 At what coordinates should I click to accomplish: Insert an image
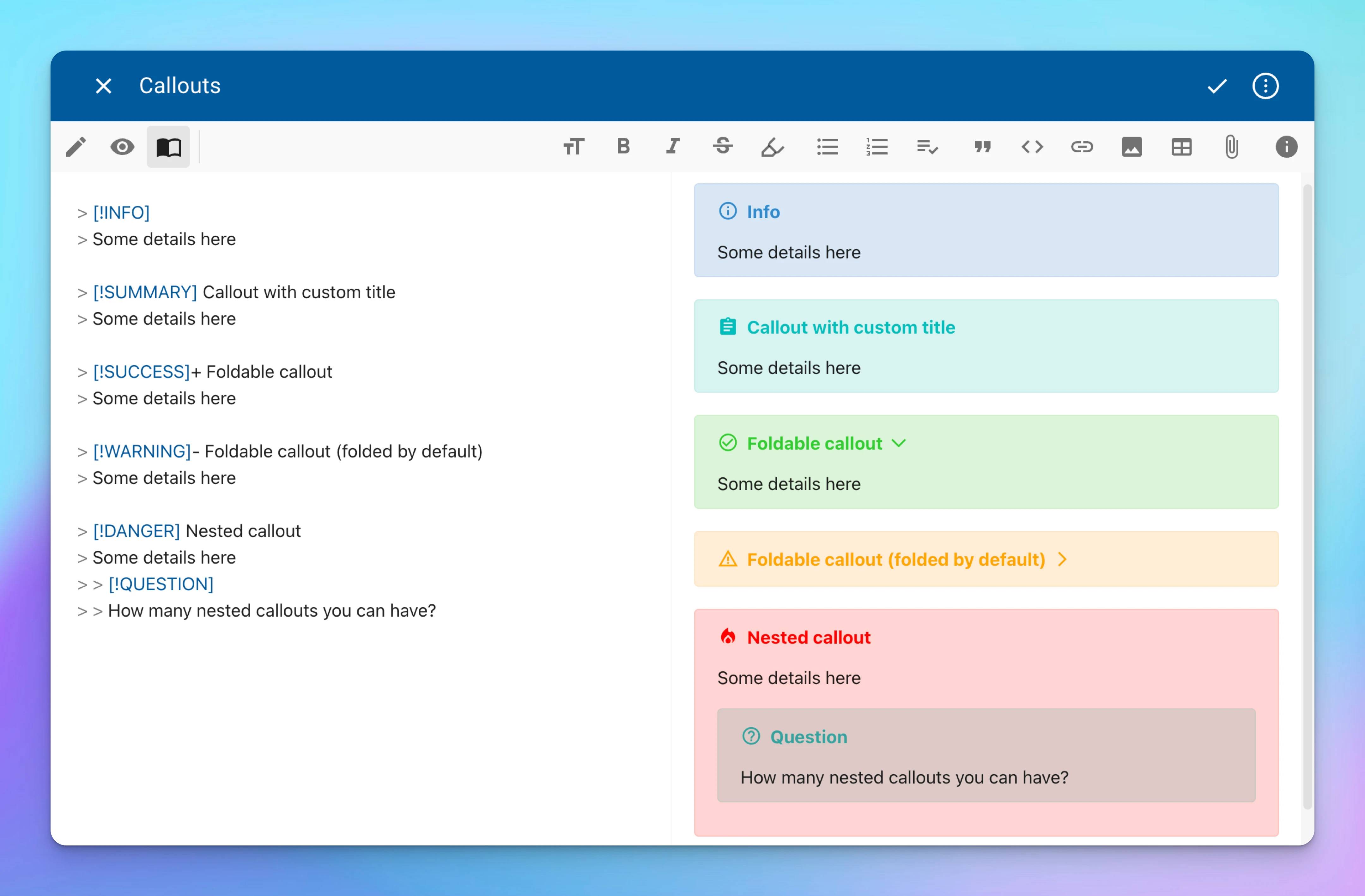coord(1131,147)
